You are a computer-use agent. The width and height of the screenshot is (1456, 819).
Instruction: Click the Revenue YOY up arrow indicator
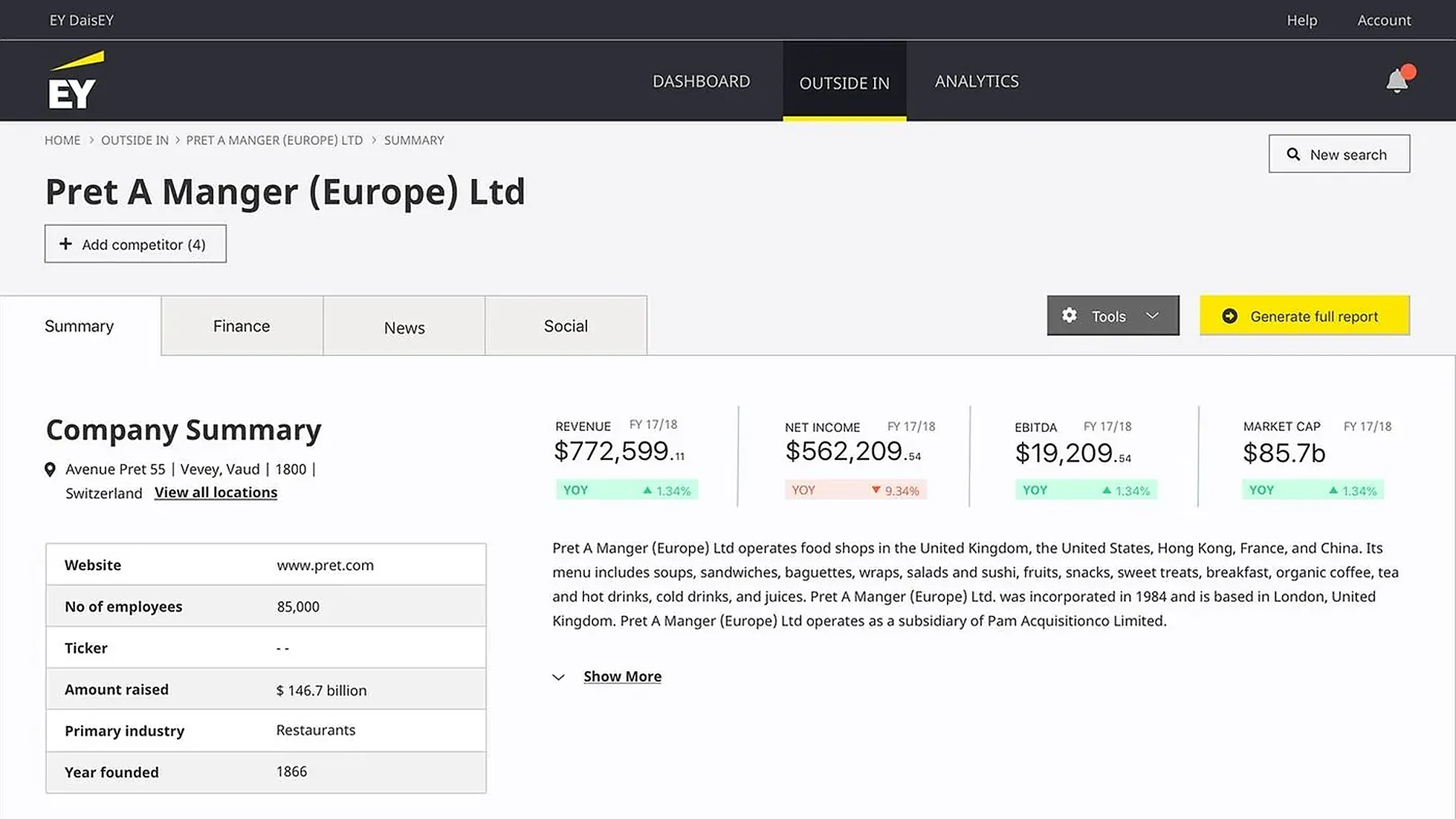tap(647, 490)
